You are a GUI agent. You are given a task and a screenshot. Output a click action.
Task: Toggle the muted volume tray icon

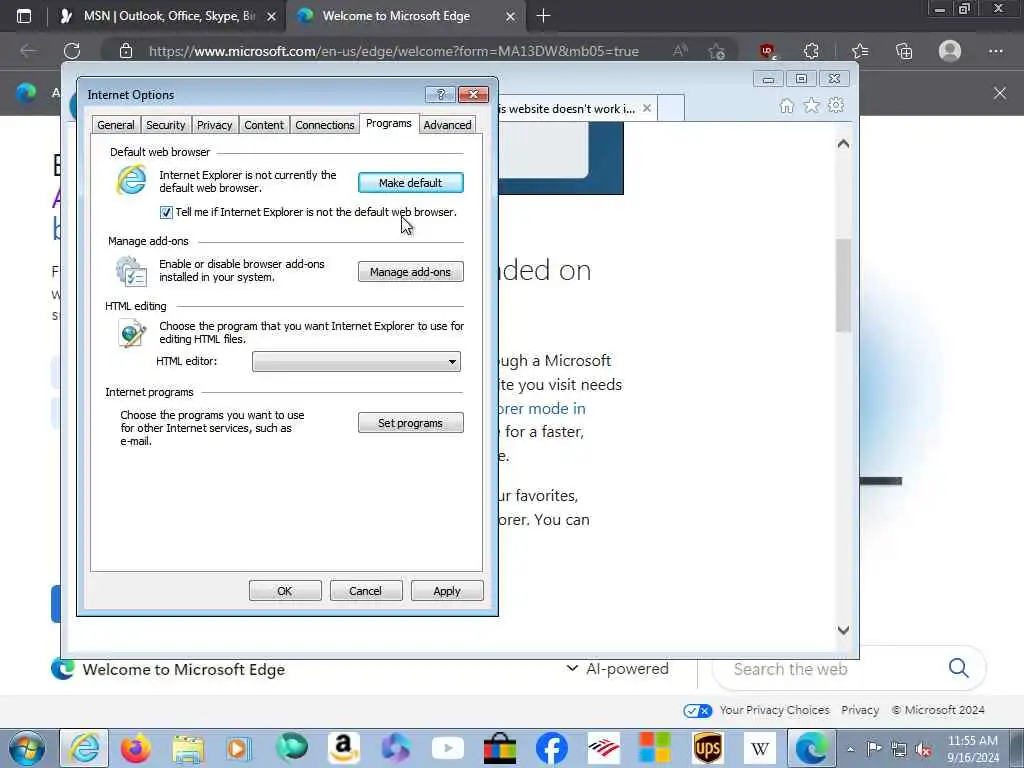pyautogui.click(x=923, y=750)
